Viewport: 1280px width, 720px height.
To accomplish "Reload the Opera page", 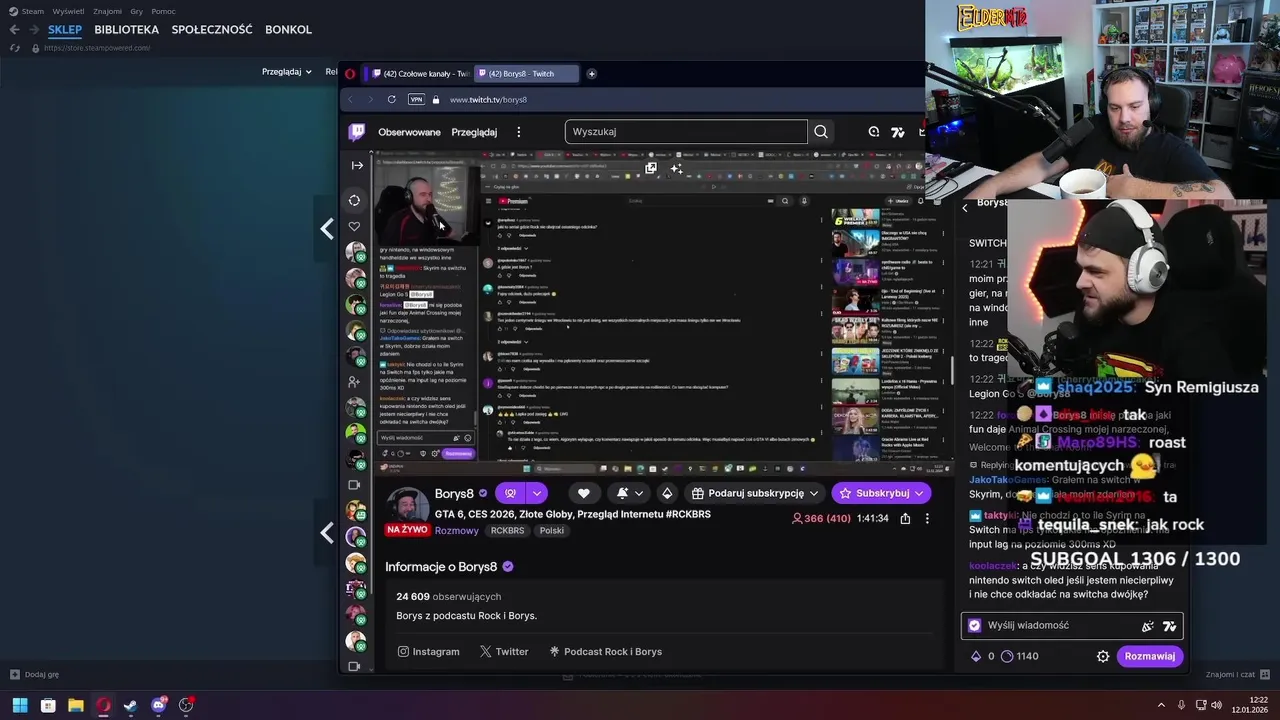I will click(x=391, y=99).
